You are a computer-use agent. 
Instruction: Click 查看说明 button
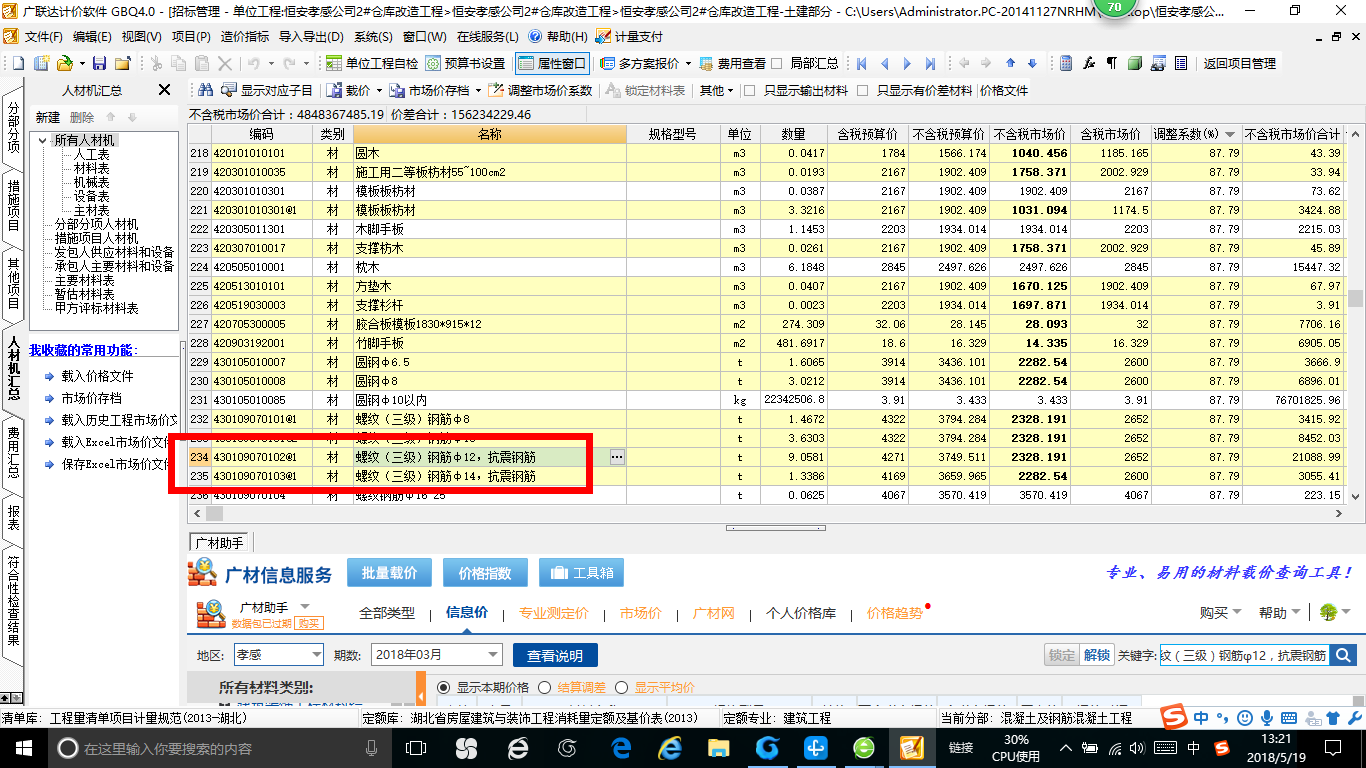(x=555, y=655)
